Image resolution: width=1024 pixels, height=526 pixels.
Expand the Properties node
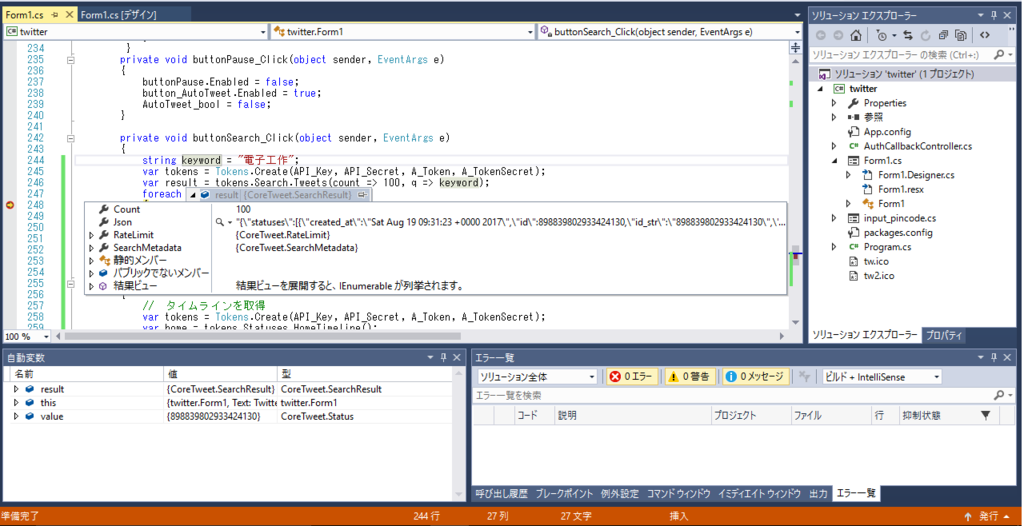pyautogui.click(x=834, y=103)
